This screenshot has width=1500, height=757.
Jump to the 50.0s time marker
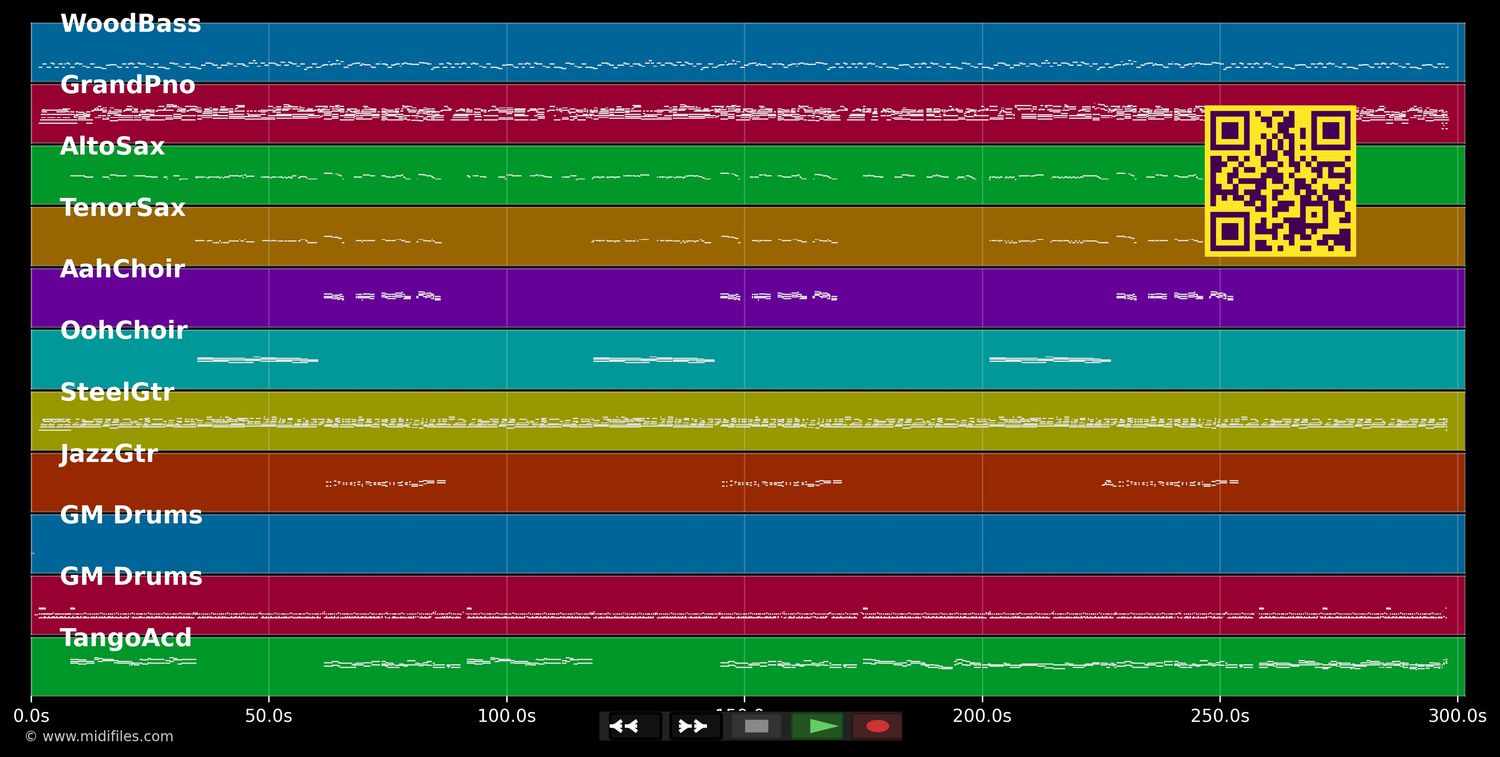(268, 716)
